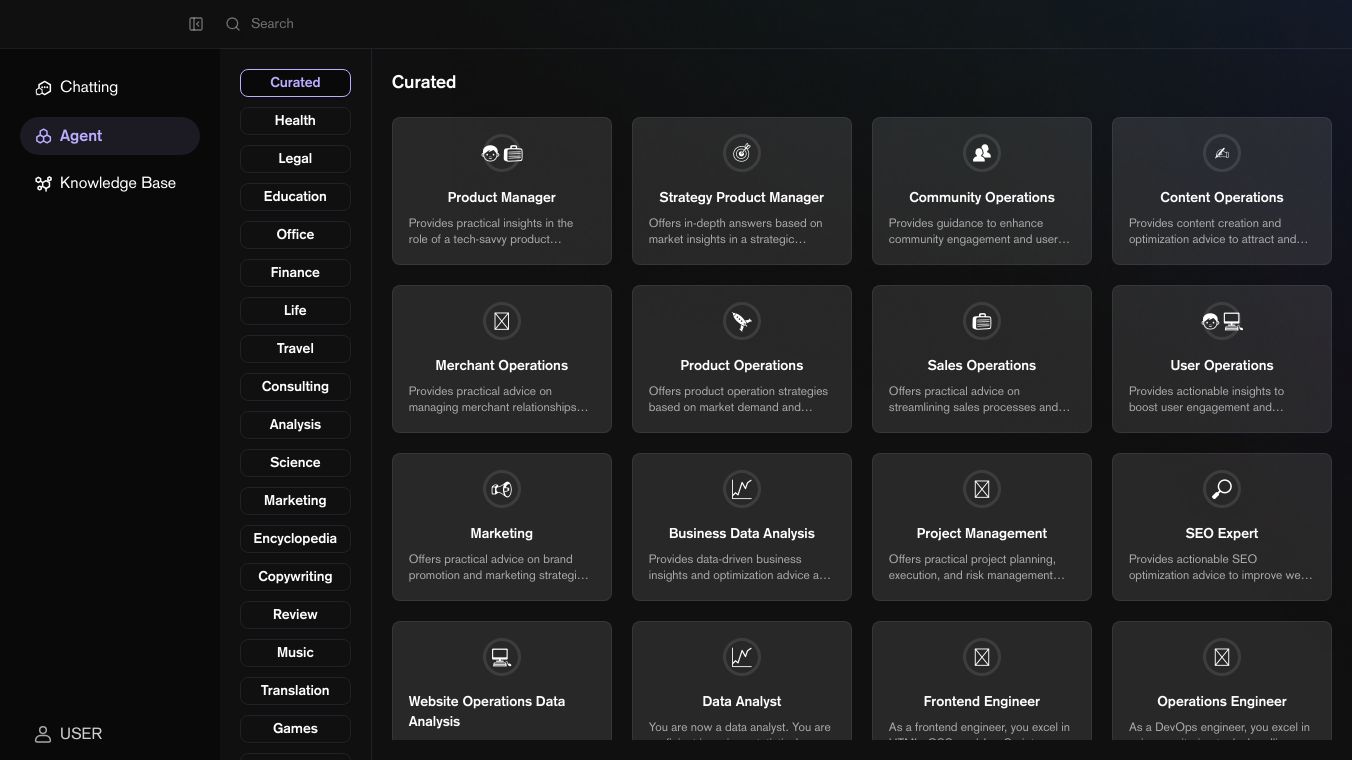
Task: Click the megaphone icon on Marketing card
Action: 501,489
